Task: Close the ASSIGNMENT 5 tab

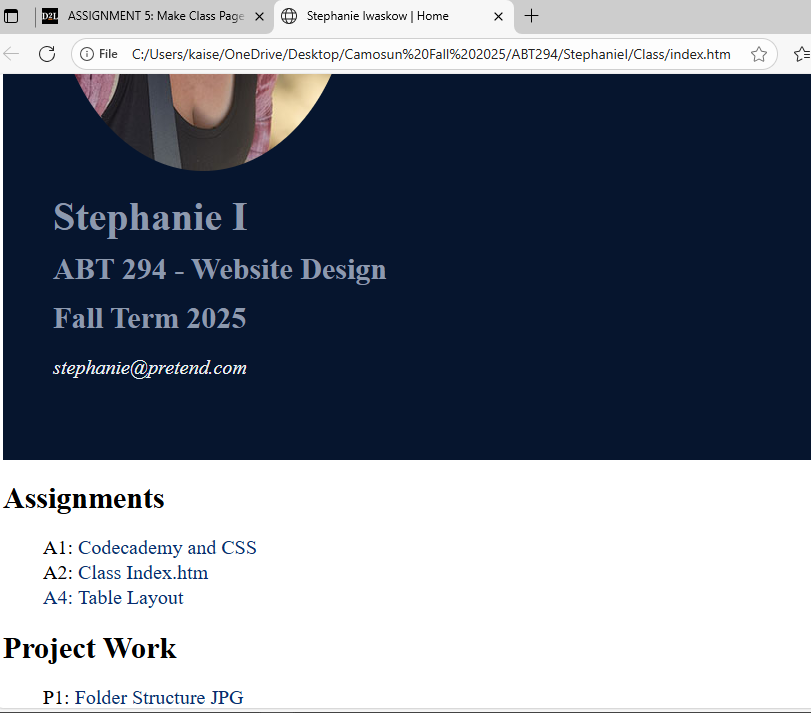Action: pos(259,16)
